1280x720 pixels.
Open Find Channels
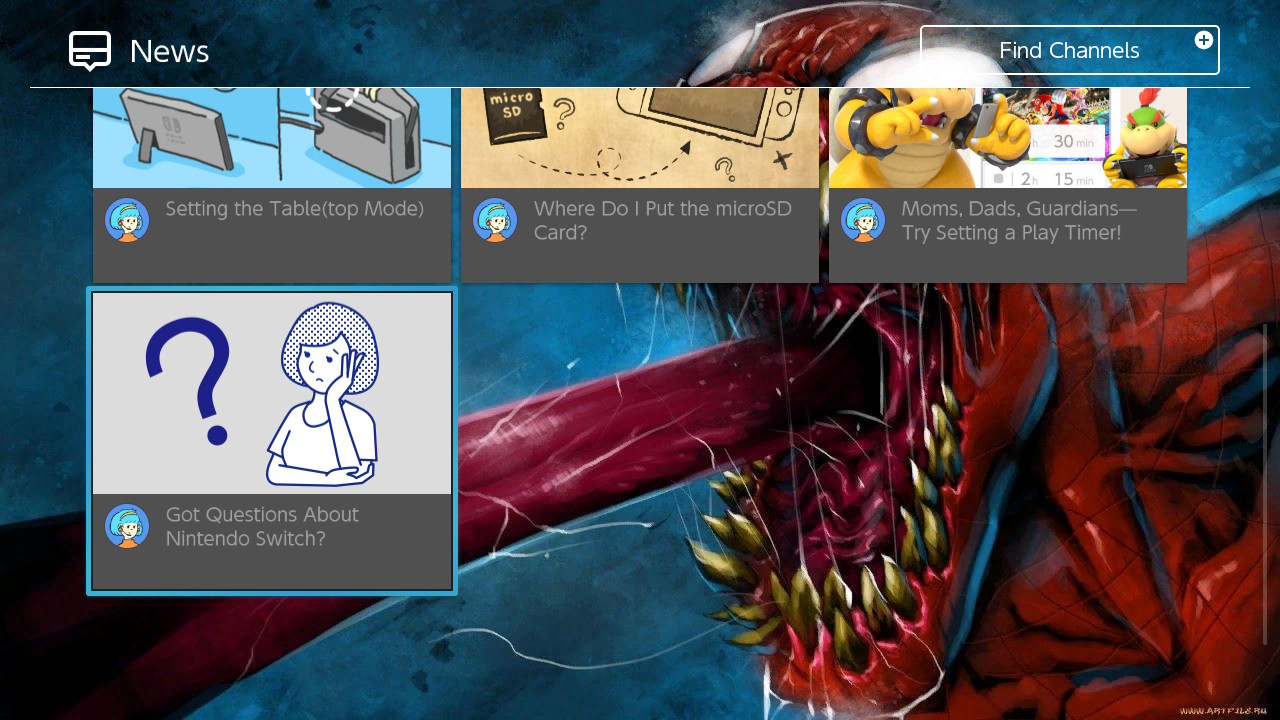click(x=1069, y=50)
